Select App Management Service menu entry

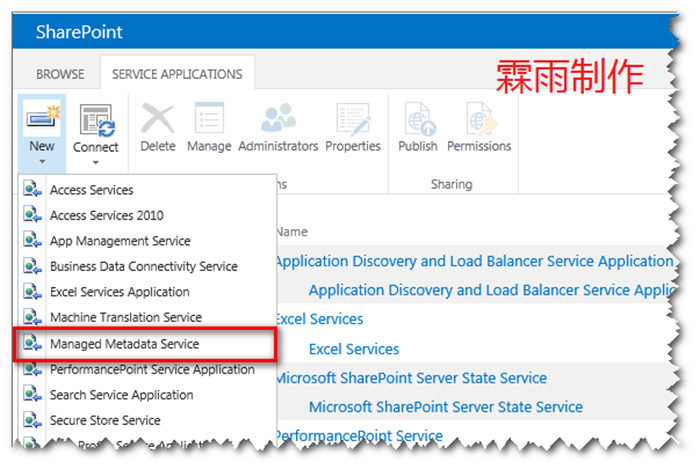point(147,241)
